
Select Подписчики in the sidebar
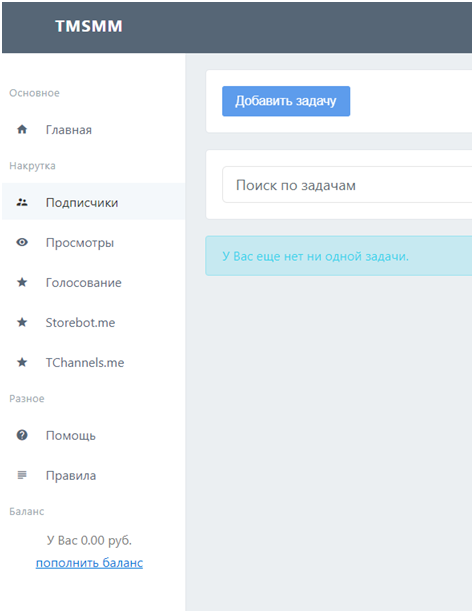(x=93, y=201)
